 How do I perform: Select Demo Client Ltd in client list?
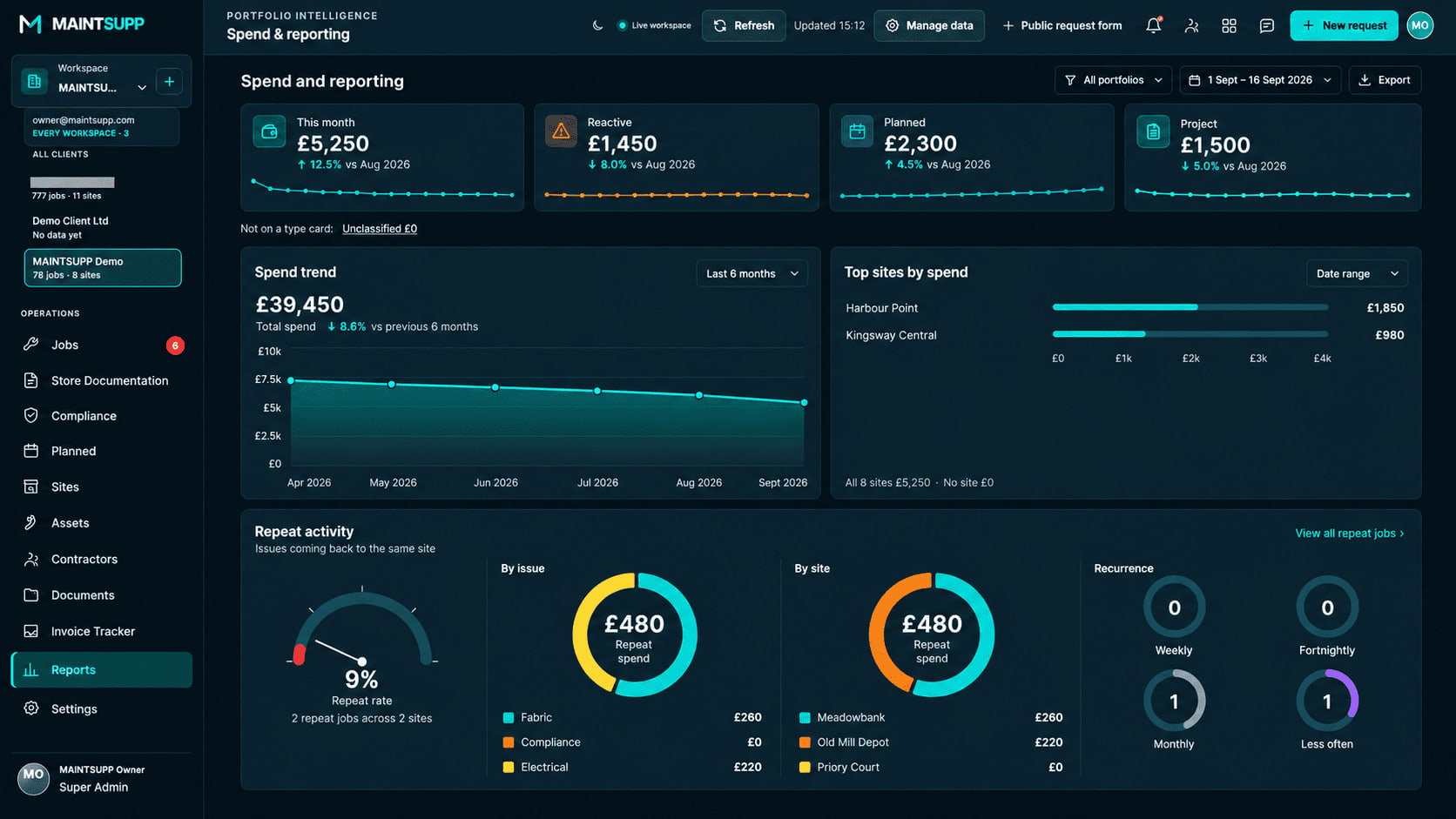pos(103,227)
